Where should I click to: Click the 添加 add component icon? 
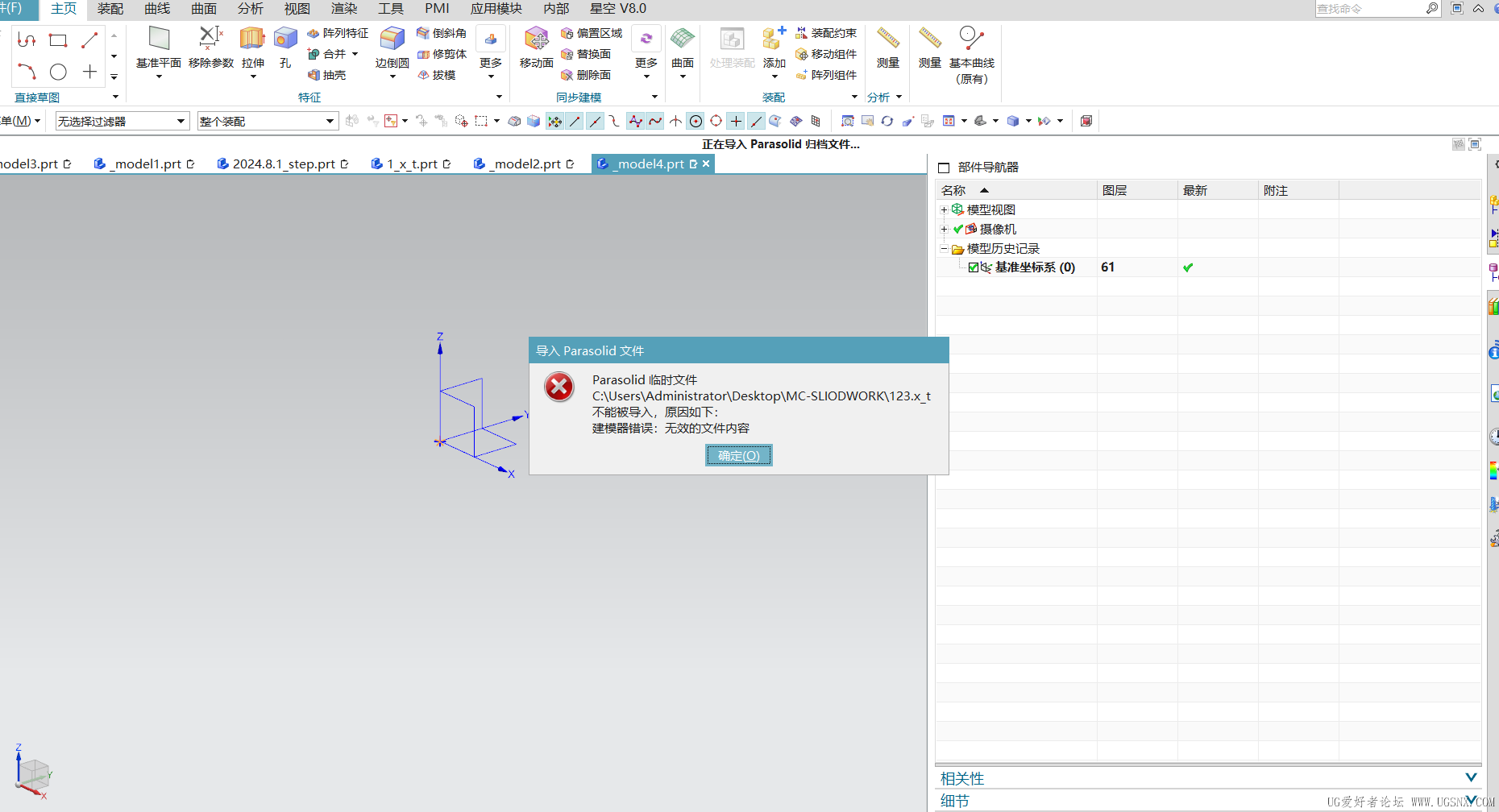[x=774, y=39]
